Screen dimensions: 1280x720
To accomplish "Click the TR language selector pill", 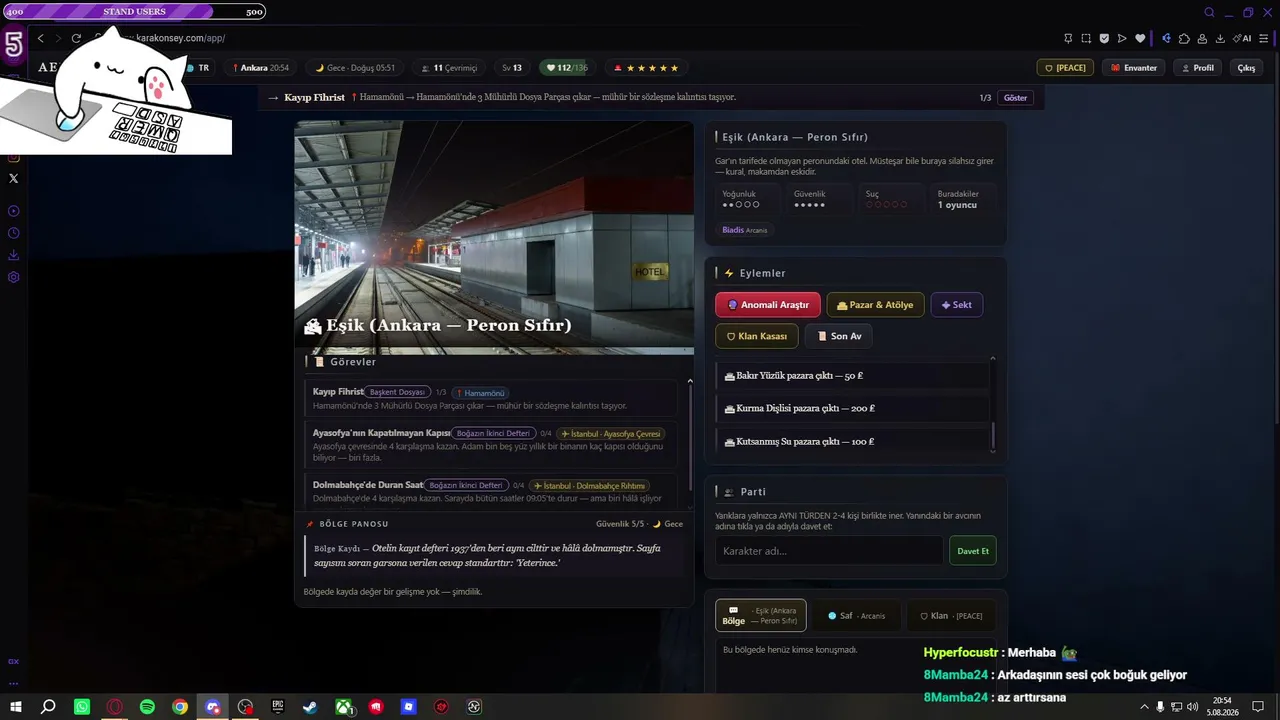I will pos(198,68).
